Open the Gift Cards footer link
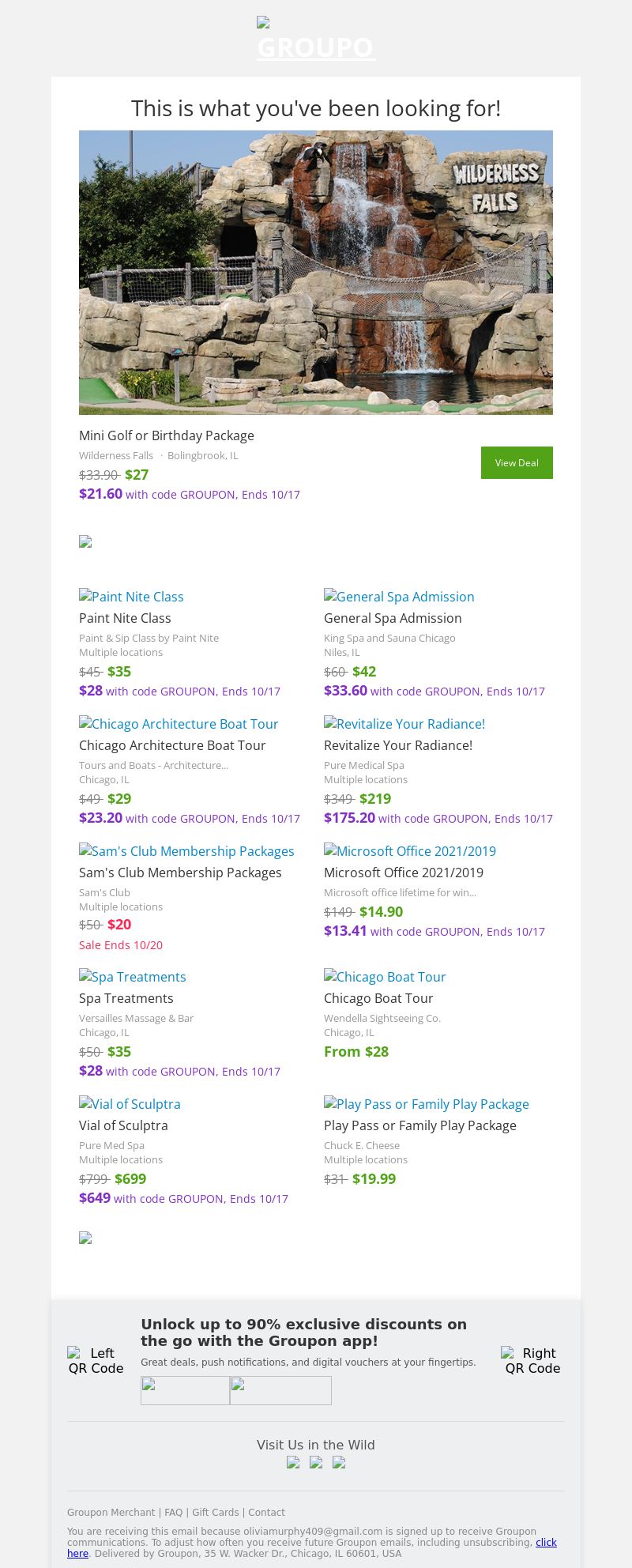 point(215,1512)
